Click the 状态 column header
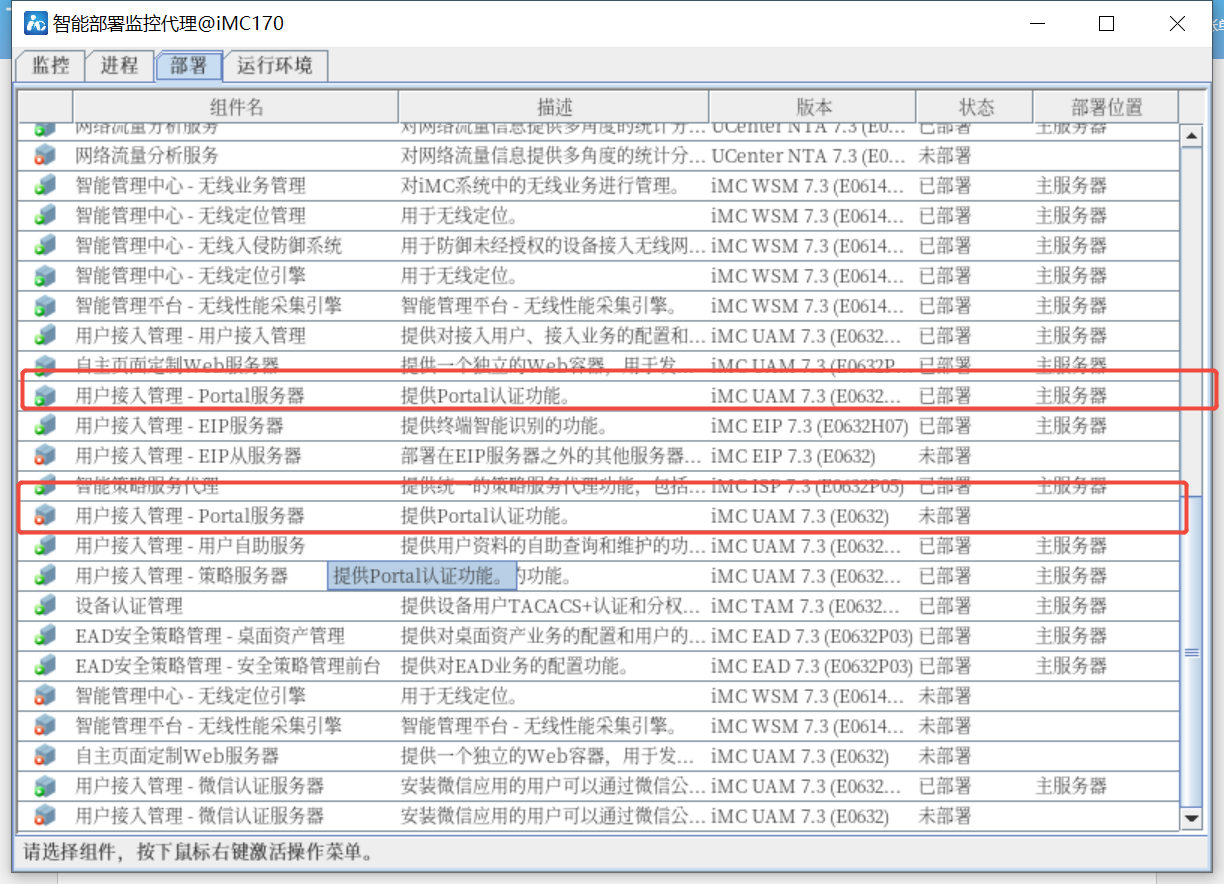The width and height of the screenshot is (1224, 884). tap(975, 108)
